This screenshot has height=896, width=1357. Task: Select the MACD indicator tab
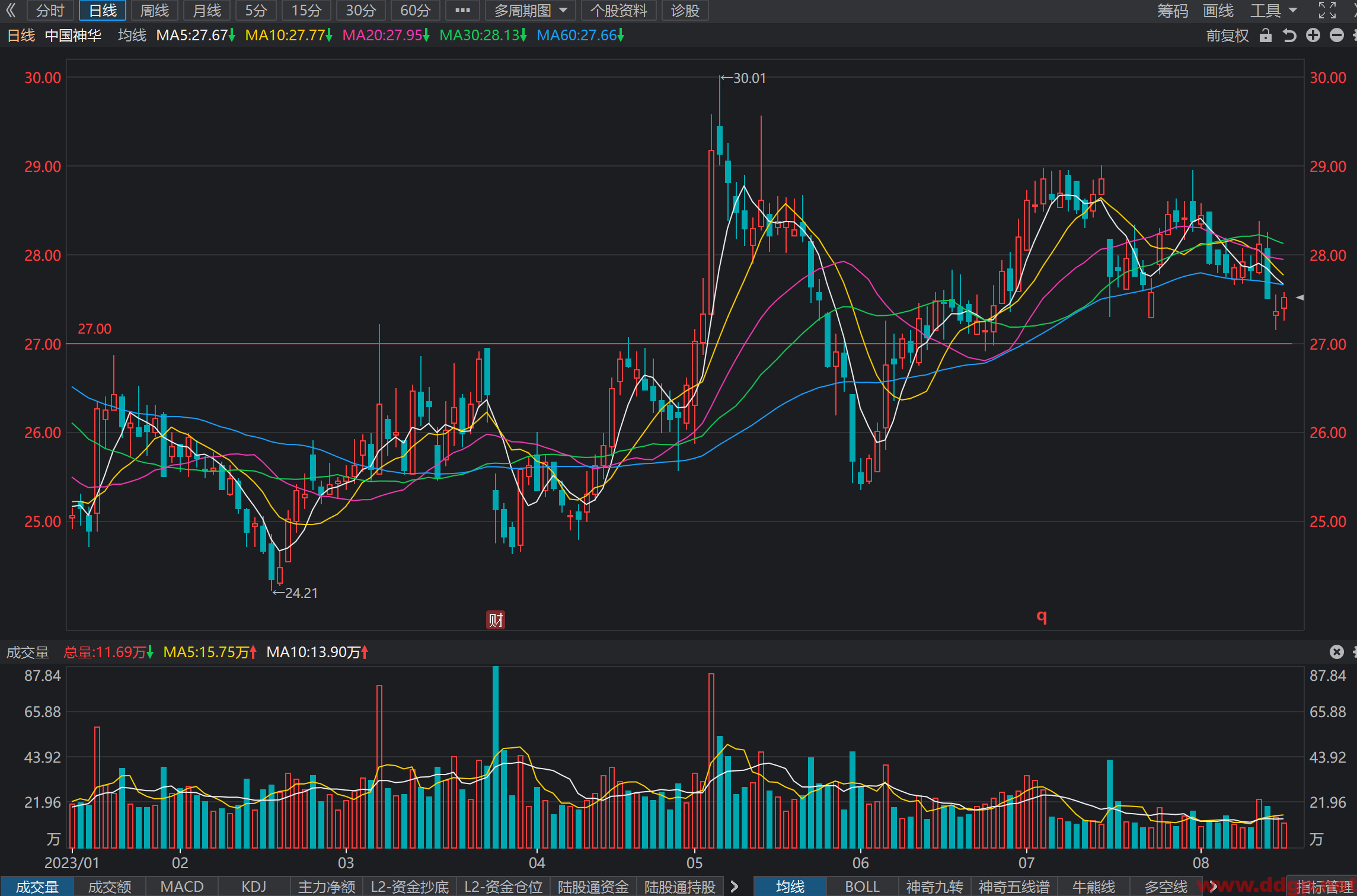pyautogui.click(x=182, y=887)
